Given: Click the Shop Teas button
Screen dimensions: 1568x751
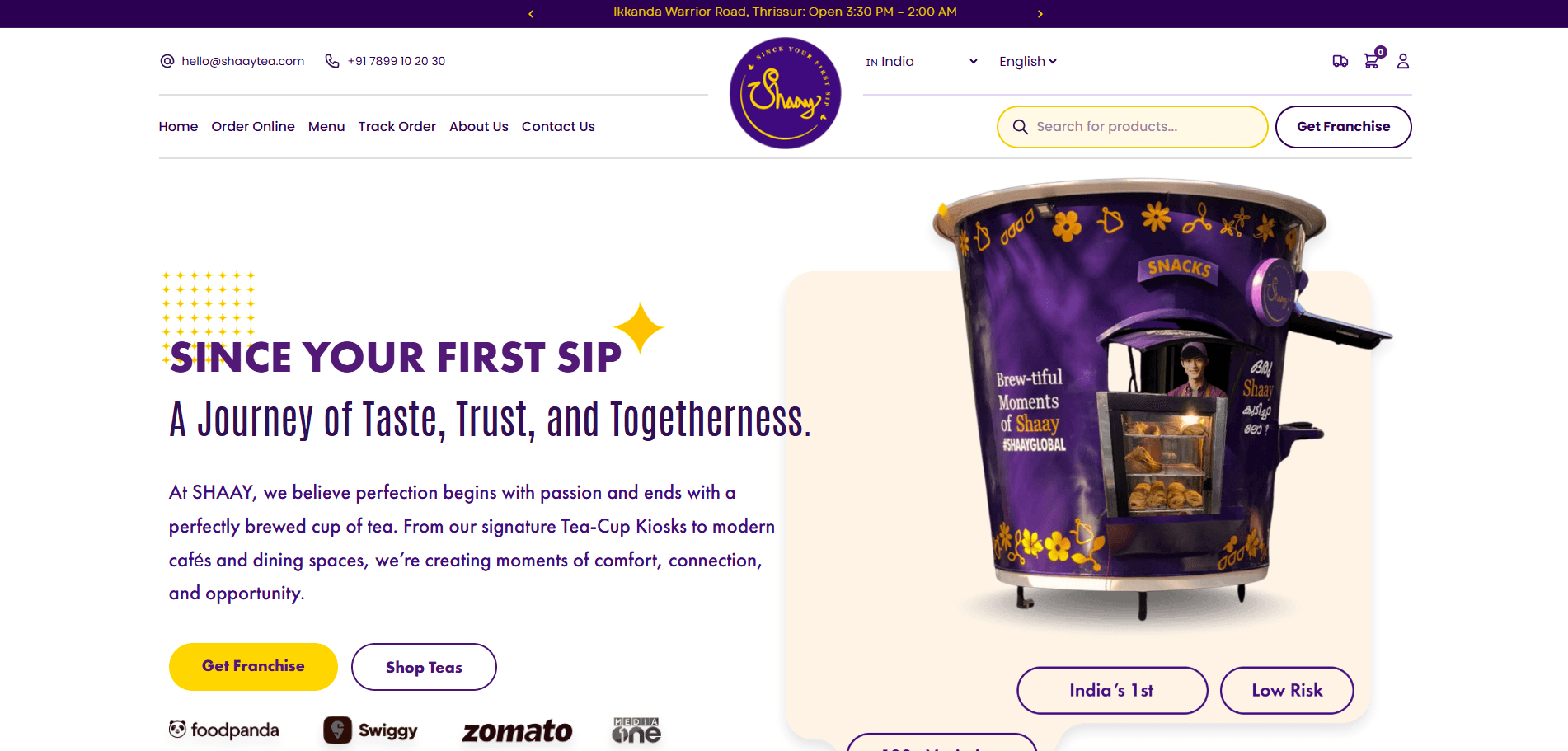Looking at the screenshot, I should pos(424,667).
